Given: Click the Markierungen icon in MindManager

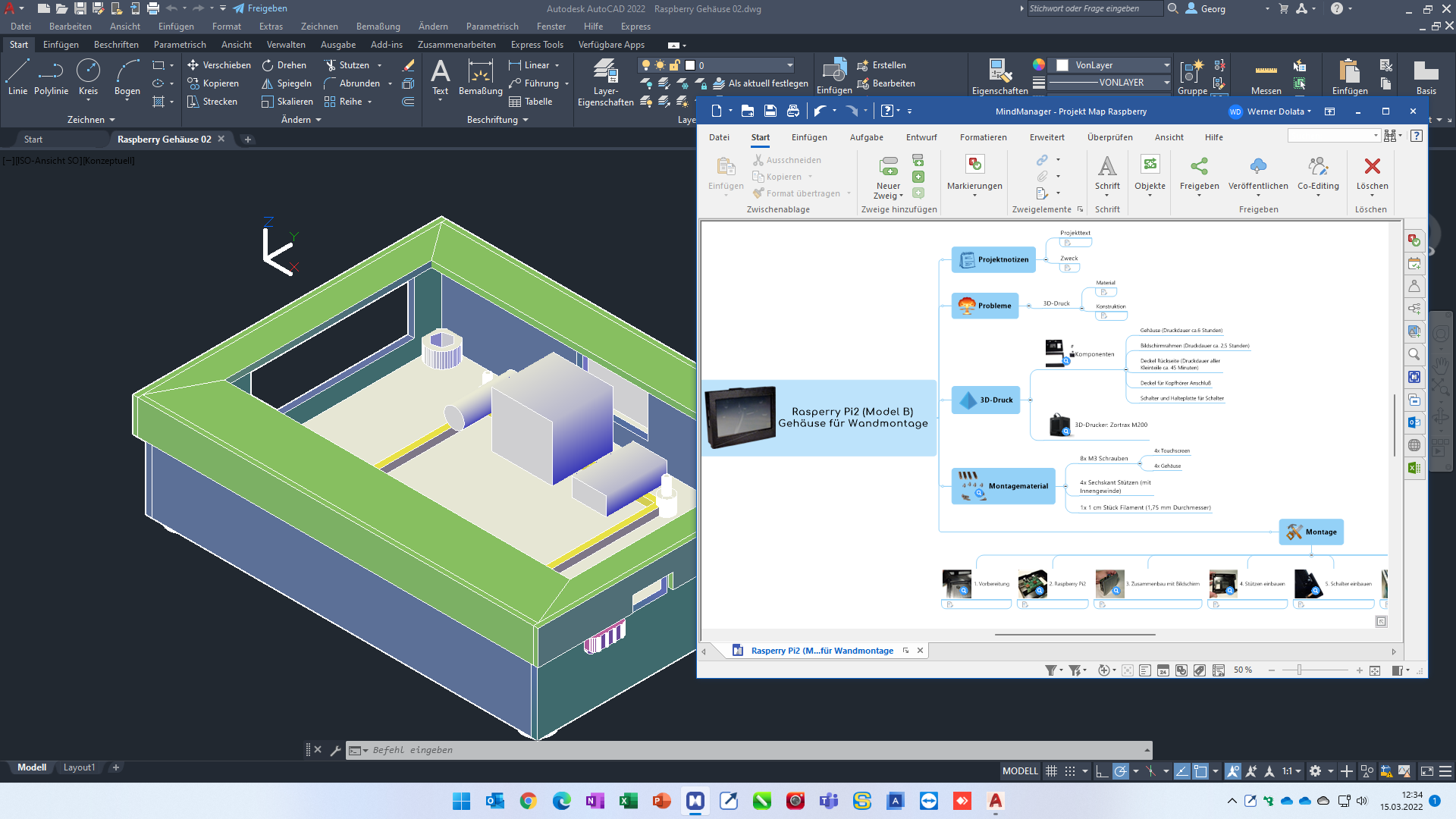Looking at the screenshot, I should 974,165.
